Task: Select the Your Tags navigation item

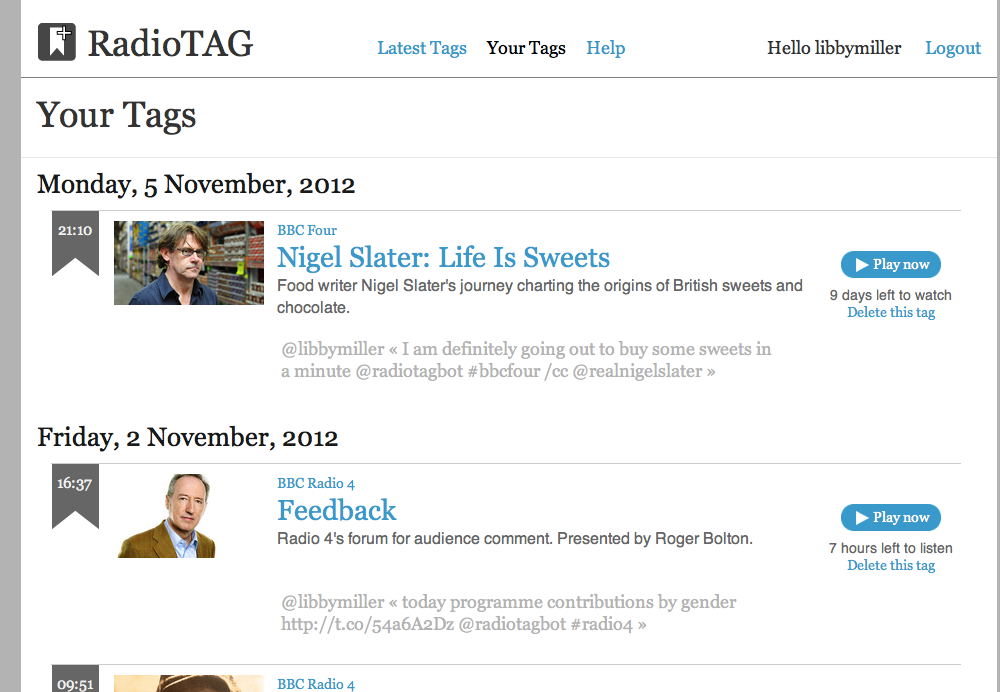Action: click(x=526, y=47)
